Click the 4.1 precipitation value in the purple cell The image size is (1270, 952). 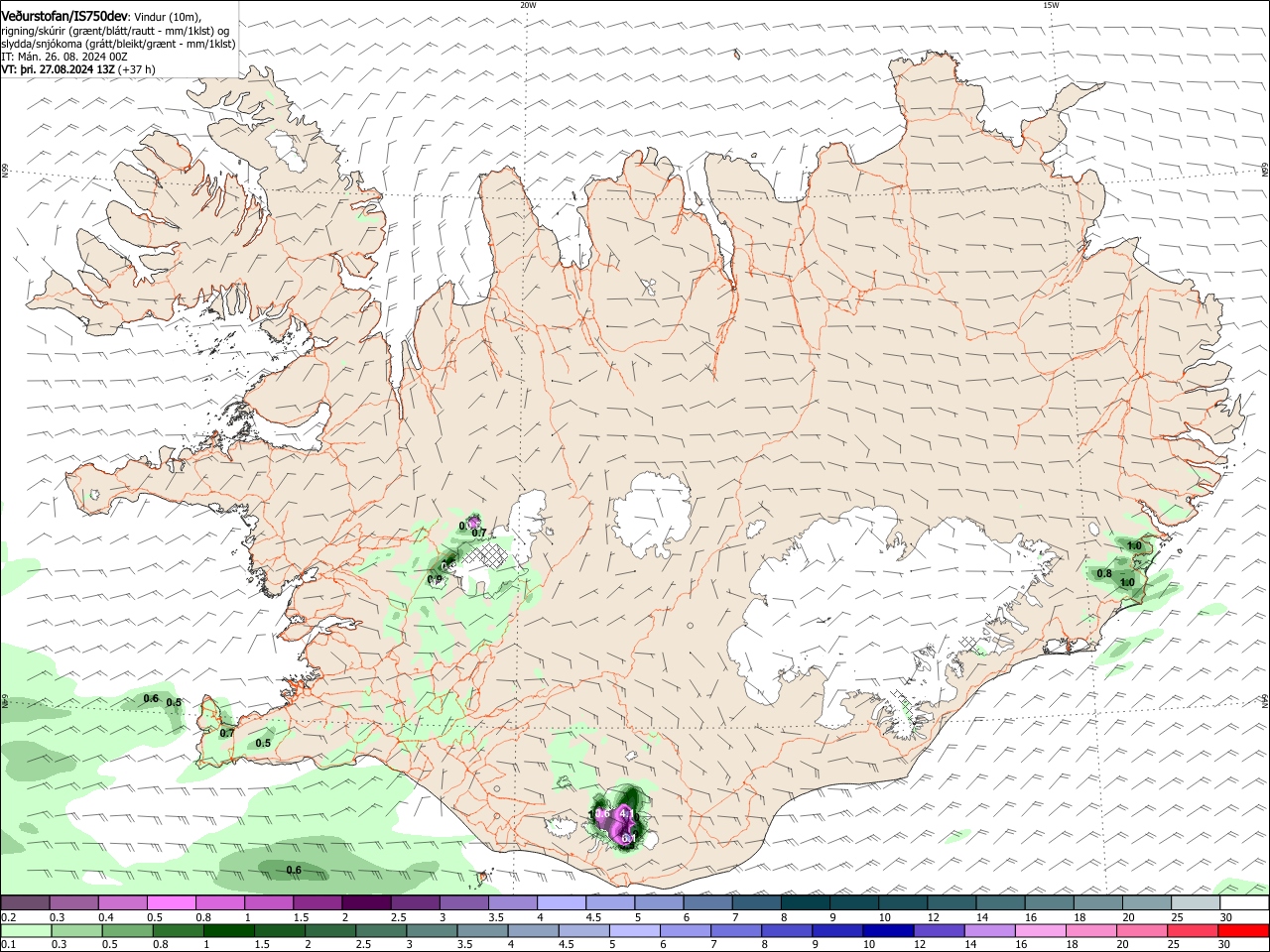626,813
